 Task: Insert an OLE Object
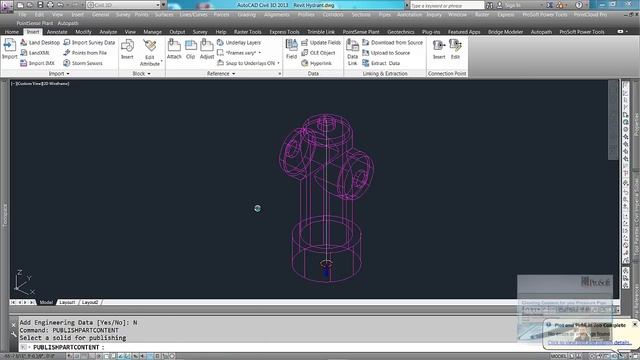tap(318, 53)
